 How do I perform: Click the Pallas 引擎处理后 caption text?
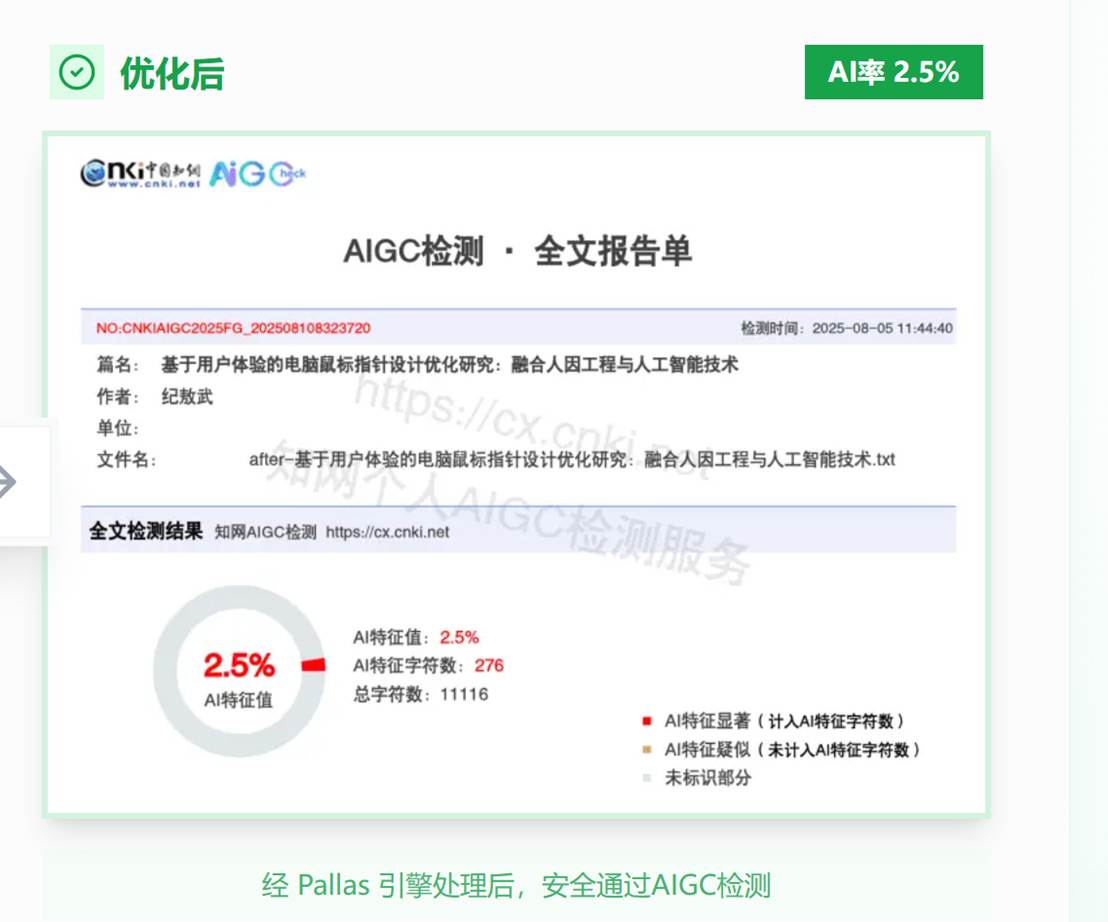pos(516,885)
